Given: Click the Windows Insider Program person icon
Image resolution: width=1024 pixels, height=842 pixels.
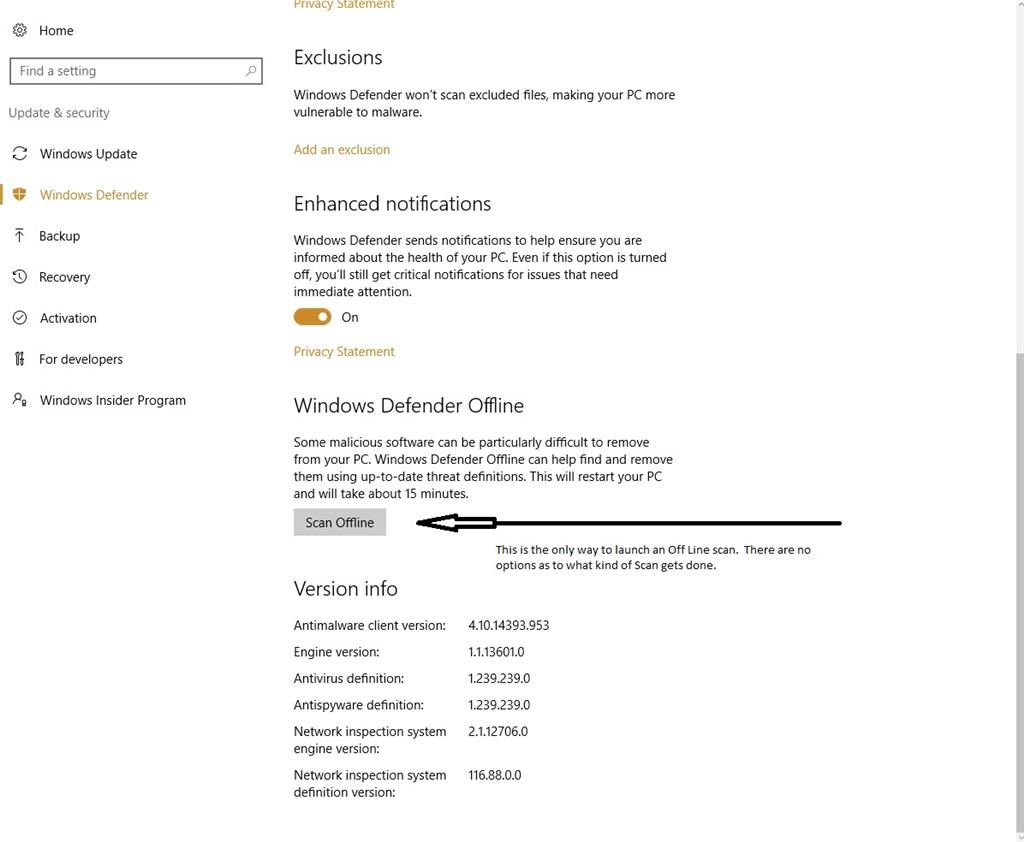Looking at the screenshot, I should coord(20,400).
